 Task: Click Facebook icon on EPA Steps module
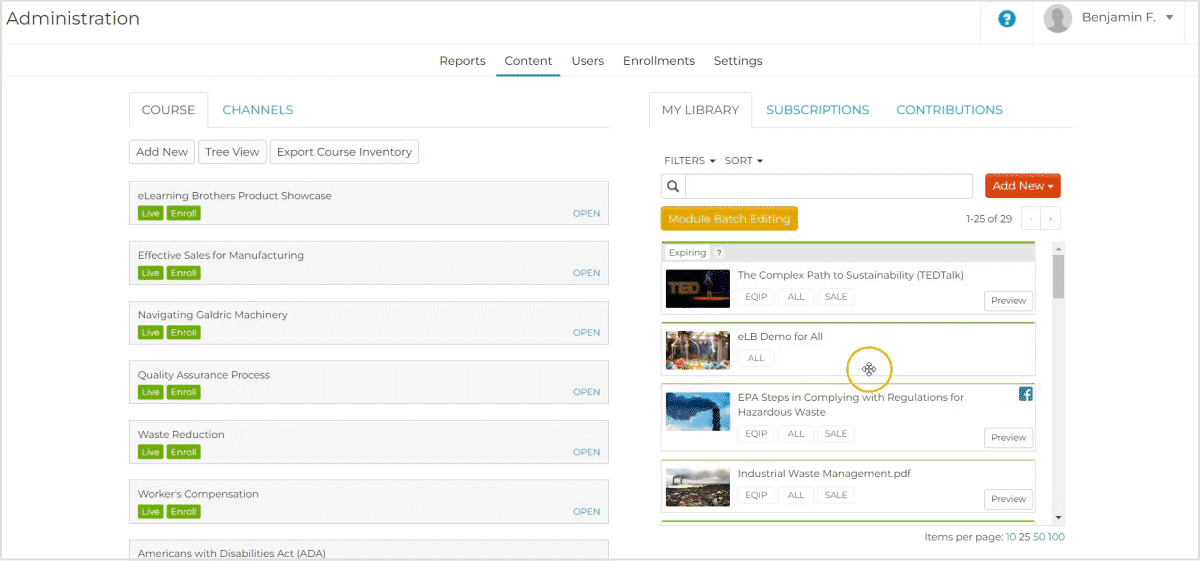(x=1025, y=394)
